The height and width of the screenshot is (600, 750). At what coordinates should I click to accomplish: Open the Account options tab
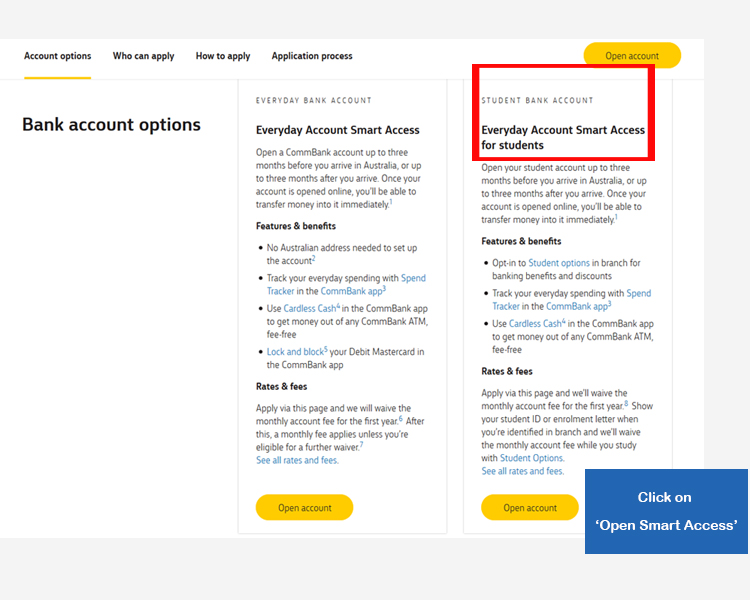[57, 56]
